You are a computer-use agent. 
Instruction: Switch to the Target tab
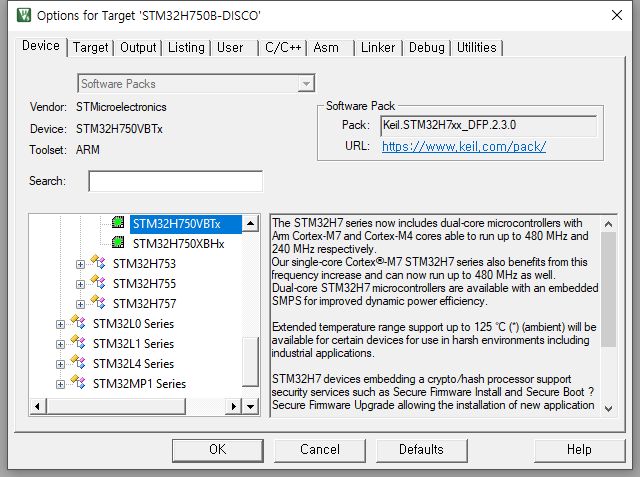[91, 48]
